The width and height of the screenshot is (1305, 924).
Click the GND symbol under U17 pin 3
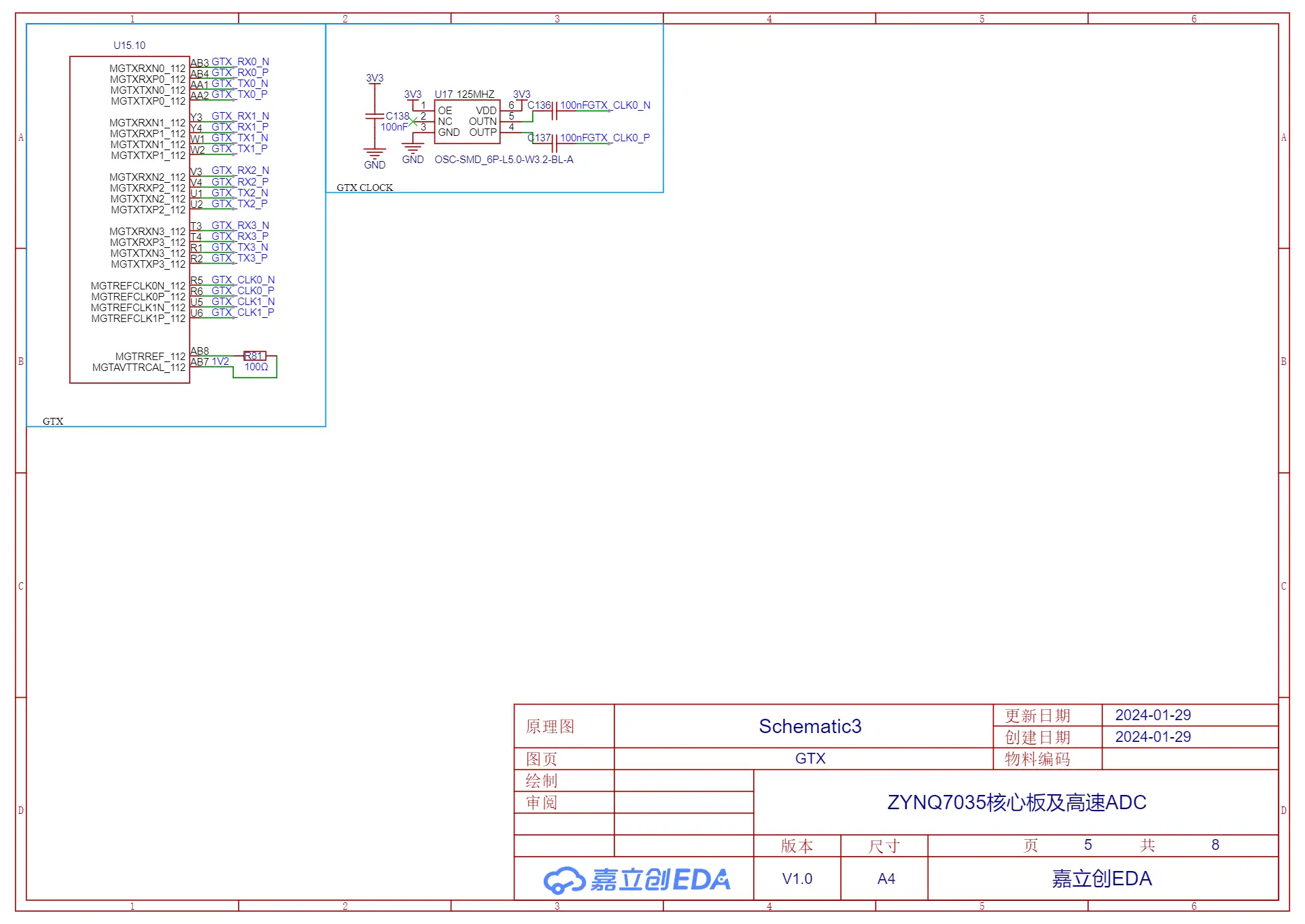(x=413, y=154)
